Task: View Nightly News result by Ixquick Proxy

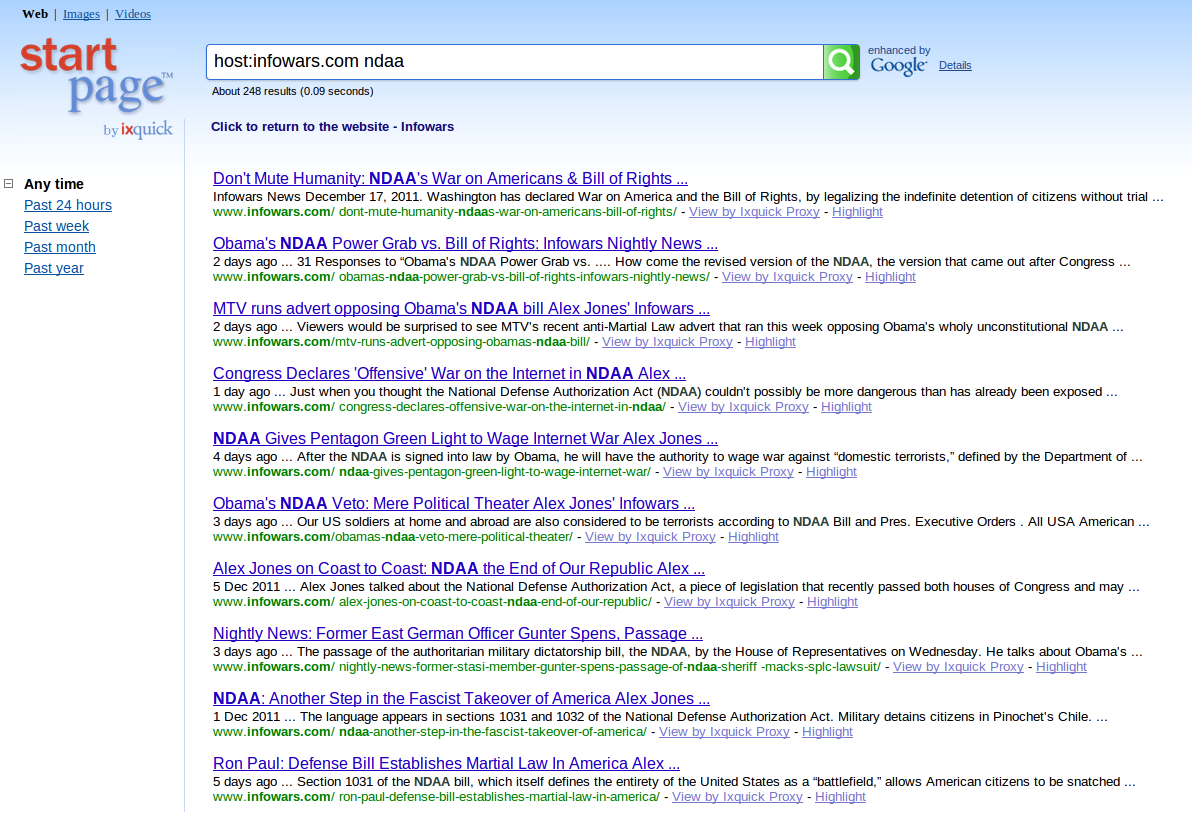Action: pos(958,667)
